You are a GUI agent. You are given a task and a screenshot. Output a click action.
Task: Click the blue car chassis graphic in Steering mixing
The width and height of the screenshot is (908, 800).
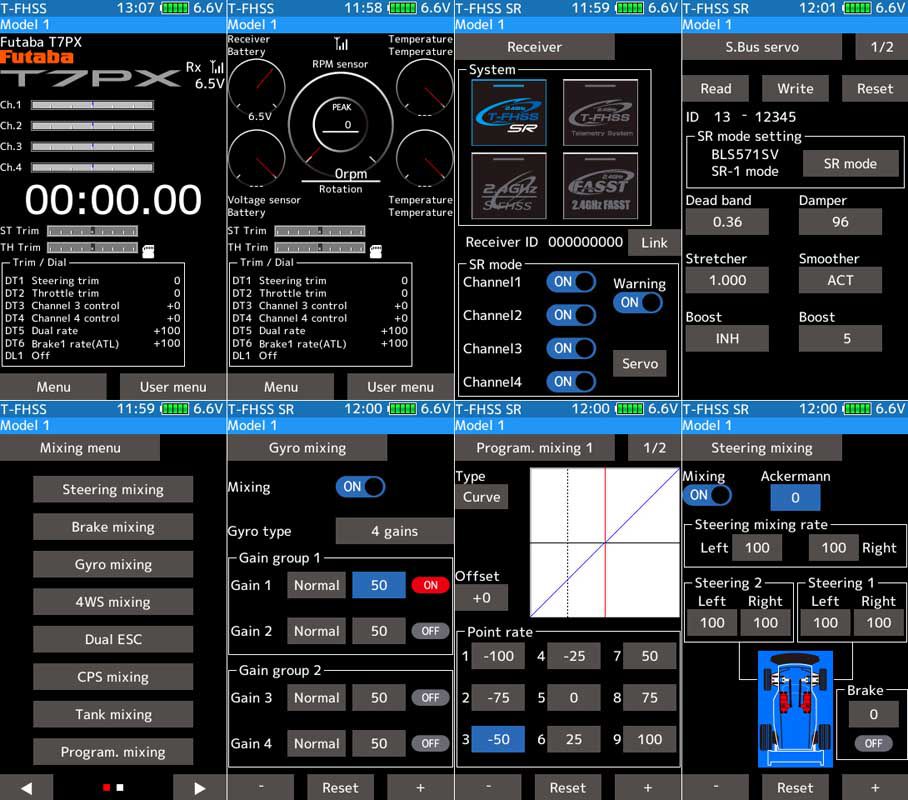point(795,709)
